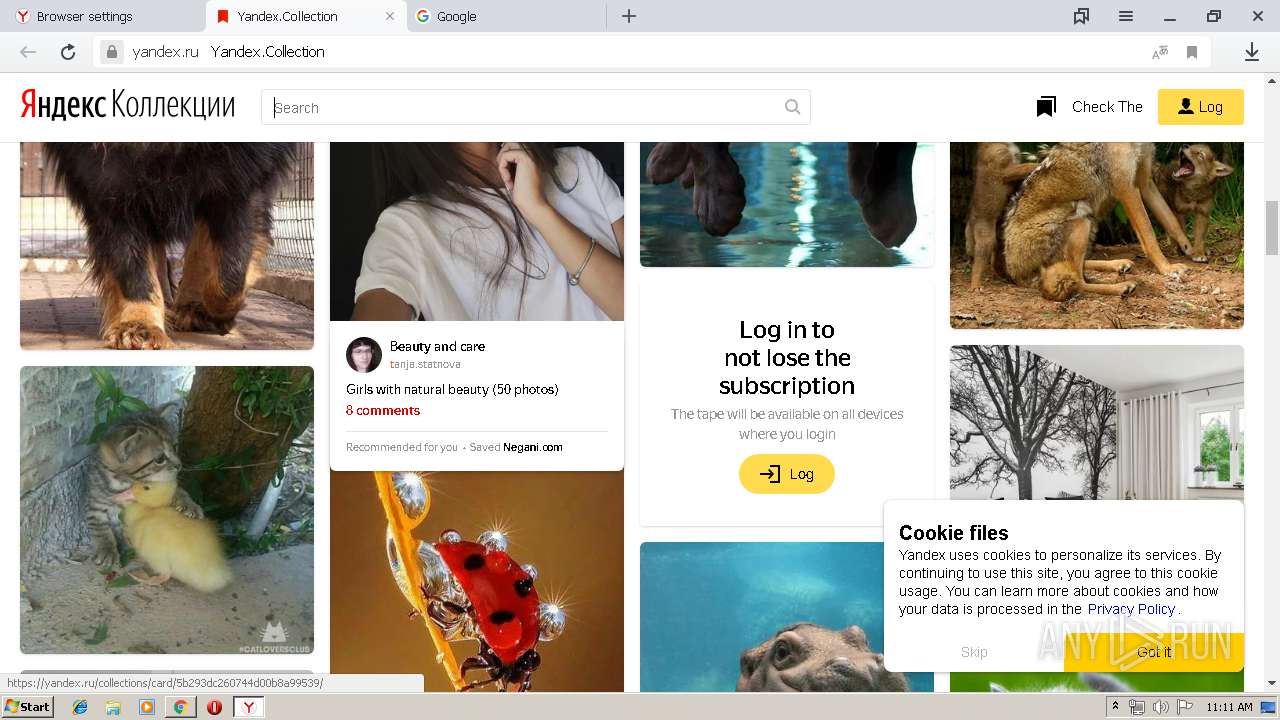Click the Log button in subscription card
Image resolution: width=1280 pixels, height=720 pixels.
click(x=787, y=474)
